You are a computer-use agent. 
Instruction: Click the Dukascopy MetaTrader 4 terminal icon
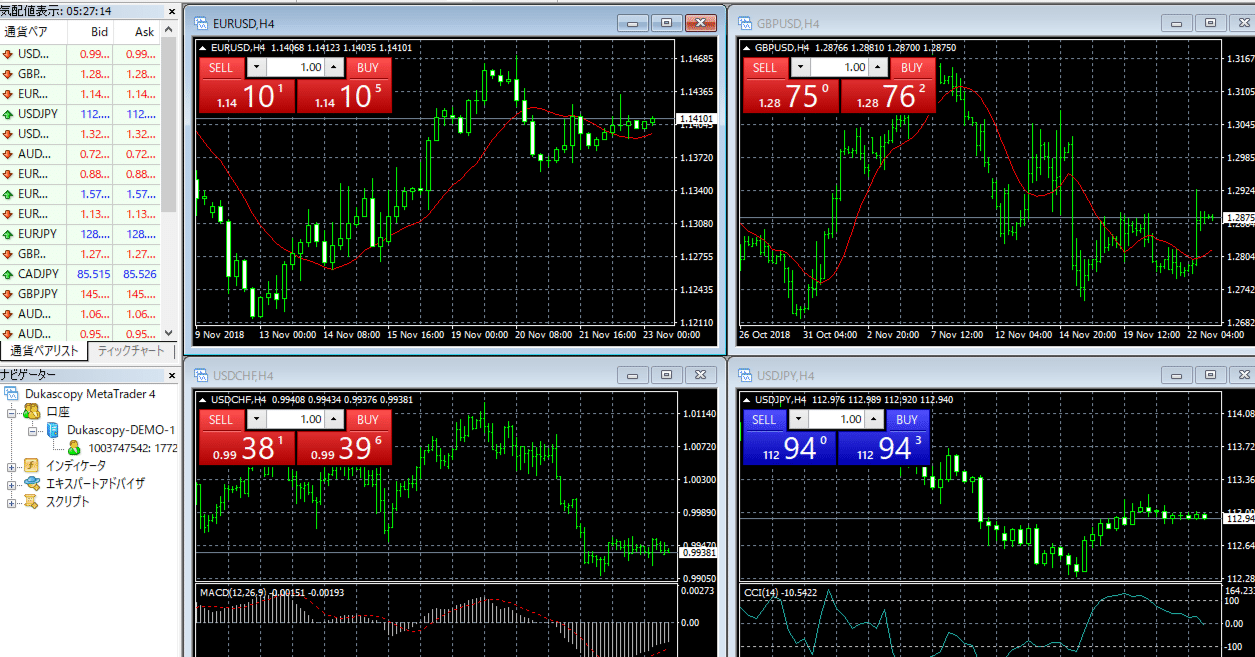[x=11, y=394]
